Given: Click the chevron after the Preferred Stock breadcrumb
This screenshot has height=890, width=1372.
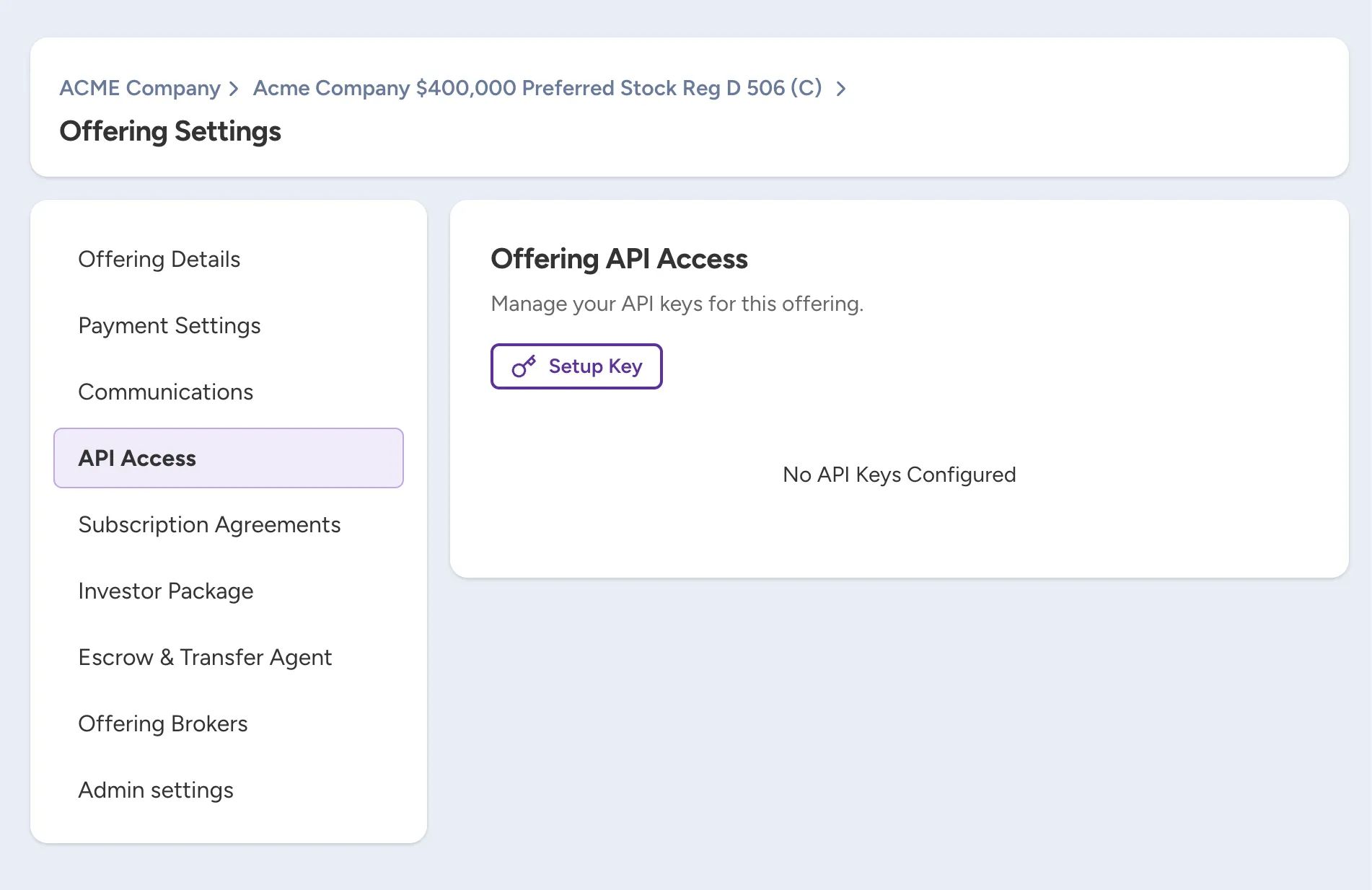Looking at the screenshot, I should [841, 89].
